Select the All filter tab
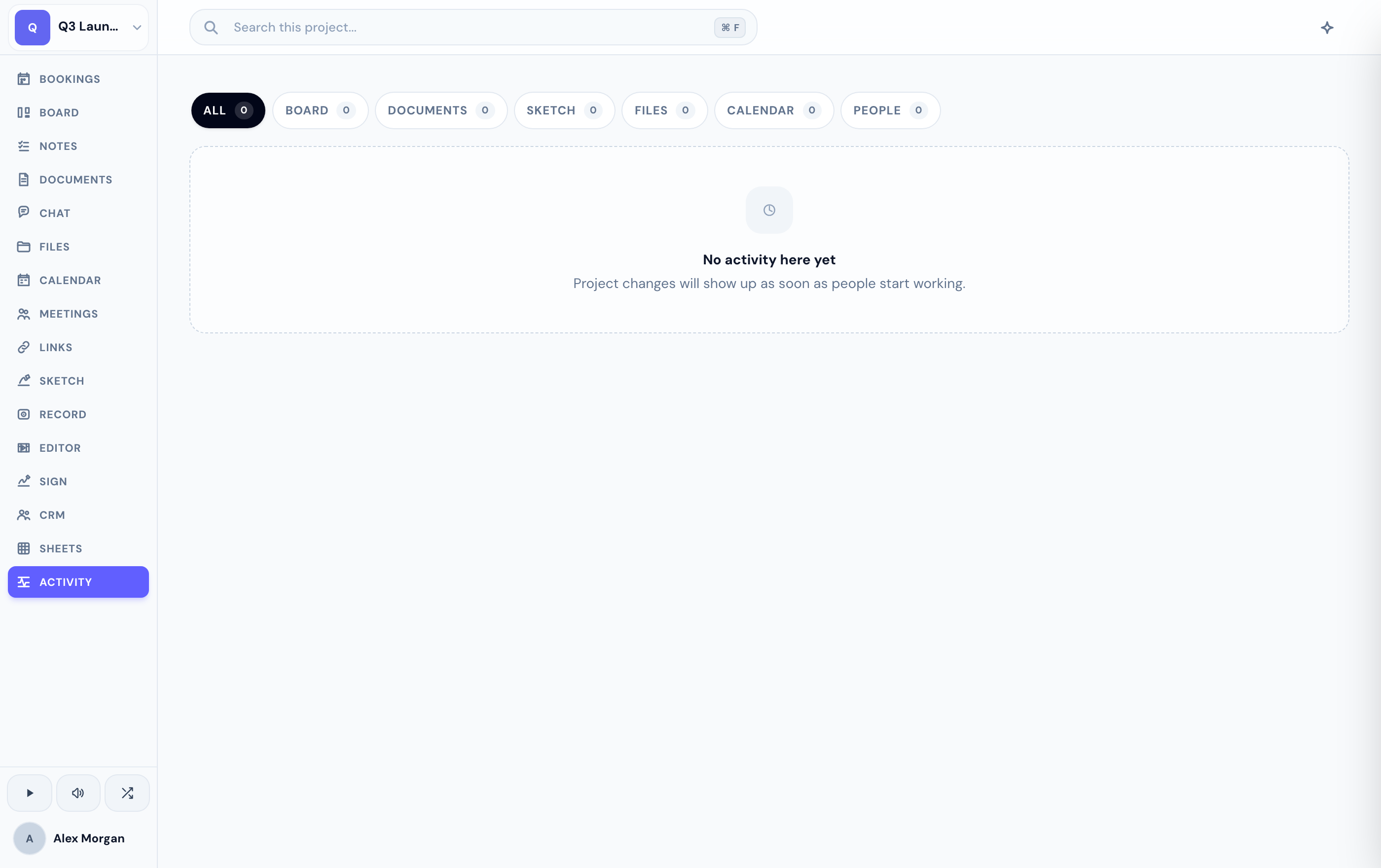Image resolution: width=1381 pixels, height=868 pixels. point(228,110)
